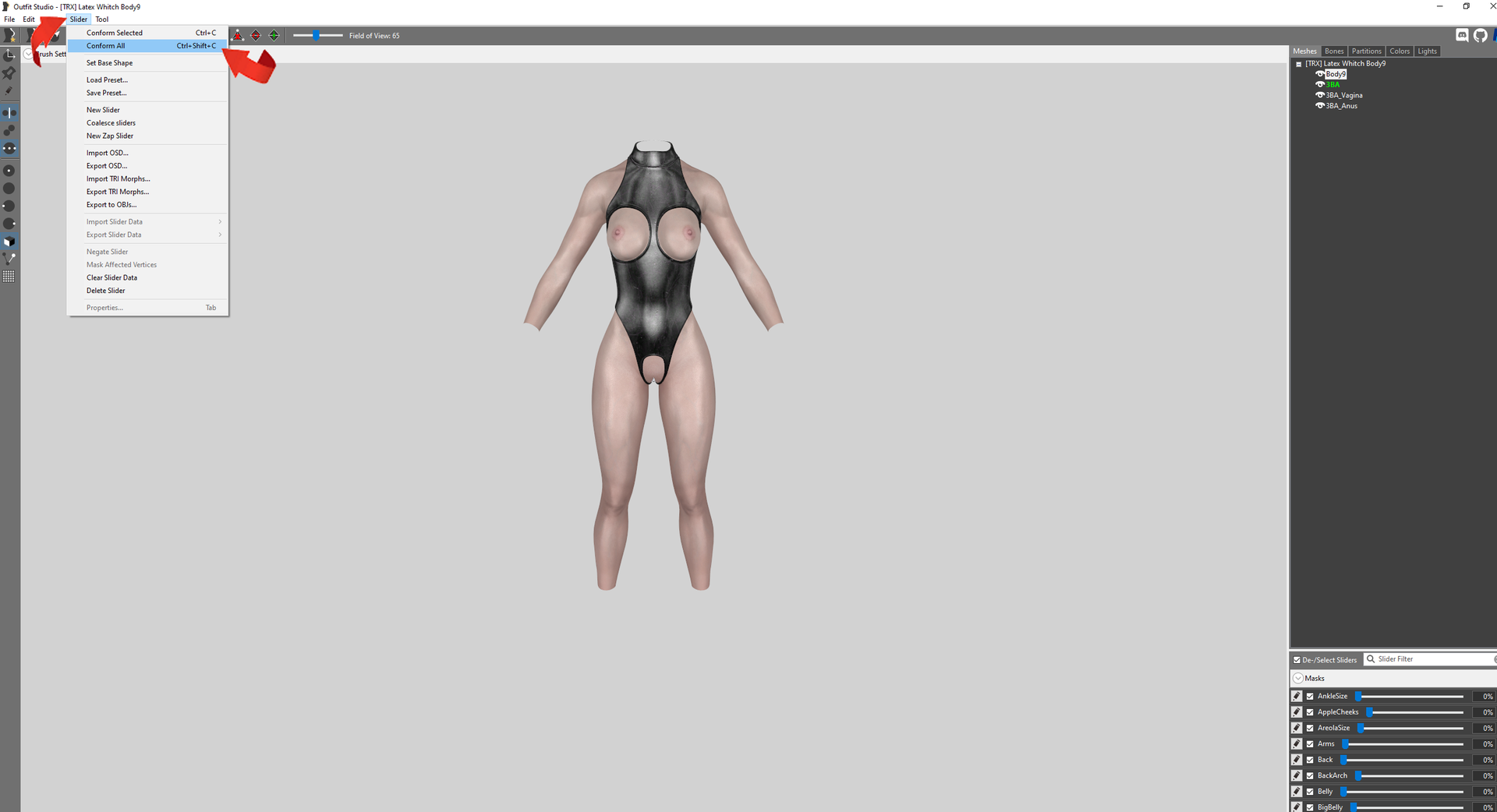Click the Field of View slider
This screenshot has width=1497, height=812.
coord(317,36)
